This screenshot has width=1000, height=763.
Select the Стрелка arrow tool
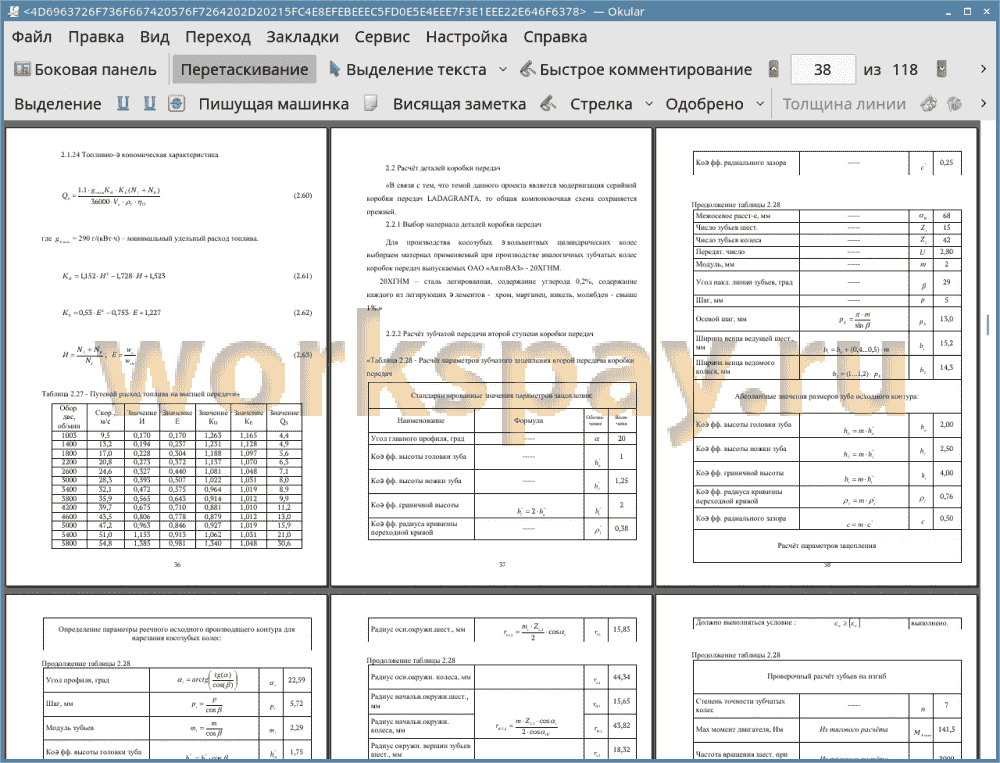(x=601, y=104)
